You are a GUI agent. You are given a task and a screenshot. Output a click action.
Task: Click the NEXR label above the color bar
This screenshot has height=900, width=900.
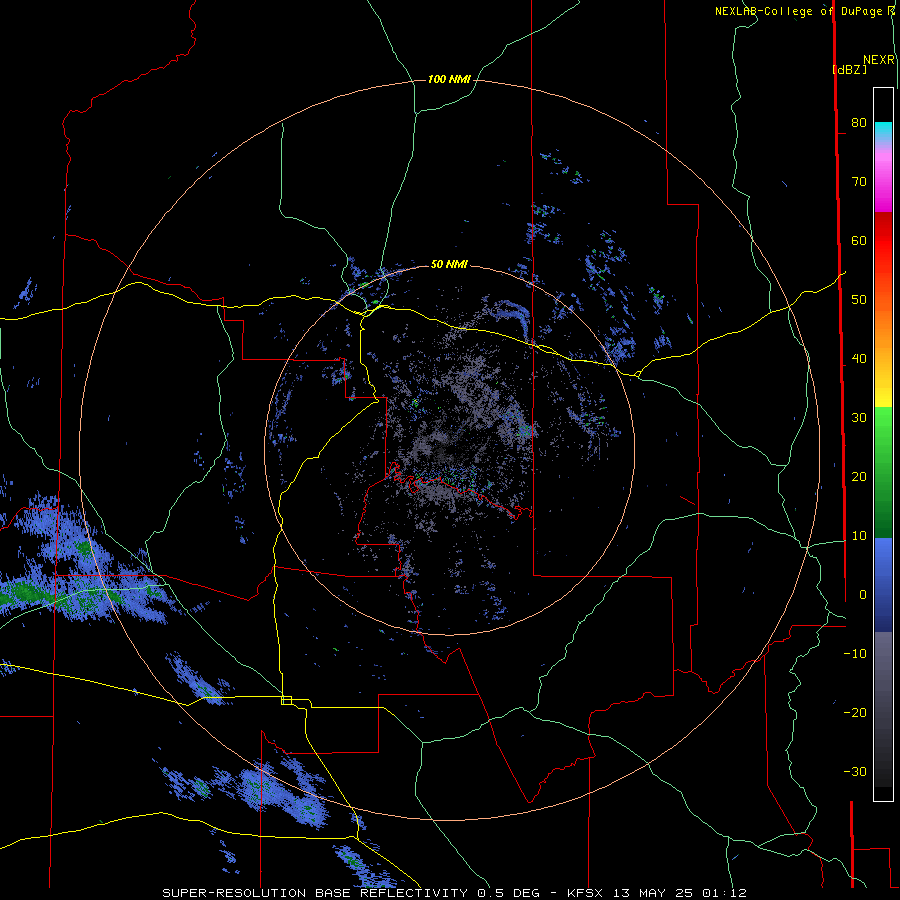pos(879,60)
